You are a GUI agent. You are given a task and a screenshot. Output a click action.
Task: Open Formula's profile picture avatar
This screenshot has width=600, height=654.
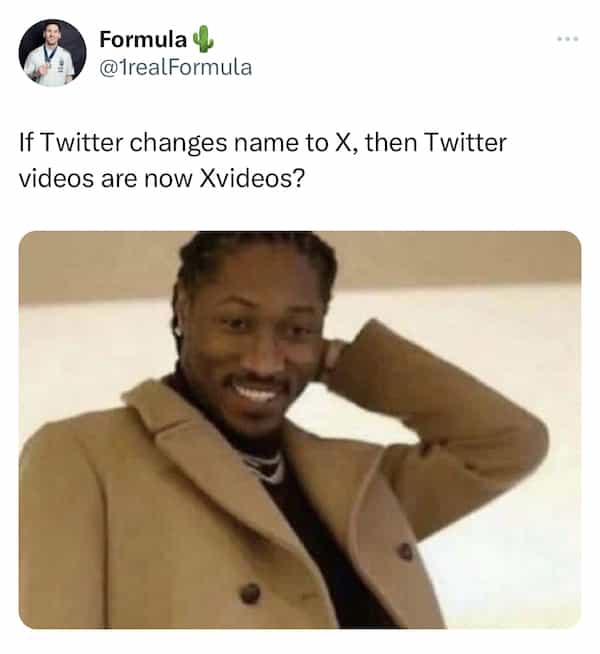point(52,53)
